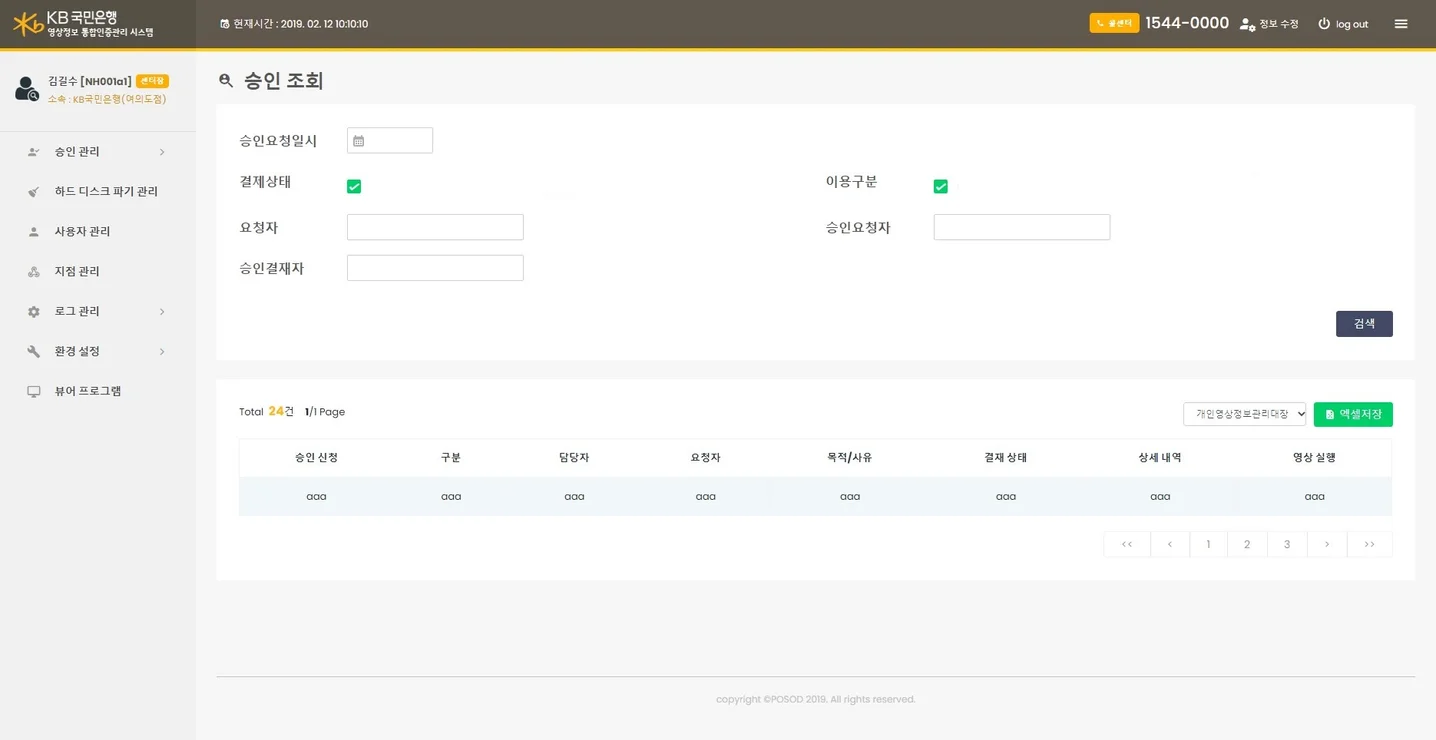Toggle the 결제상태 checkbox
The width and height of the screenshot is (1436, 740).
click(x=354, y=186)
